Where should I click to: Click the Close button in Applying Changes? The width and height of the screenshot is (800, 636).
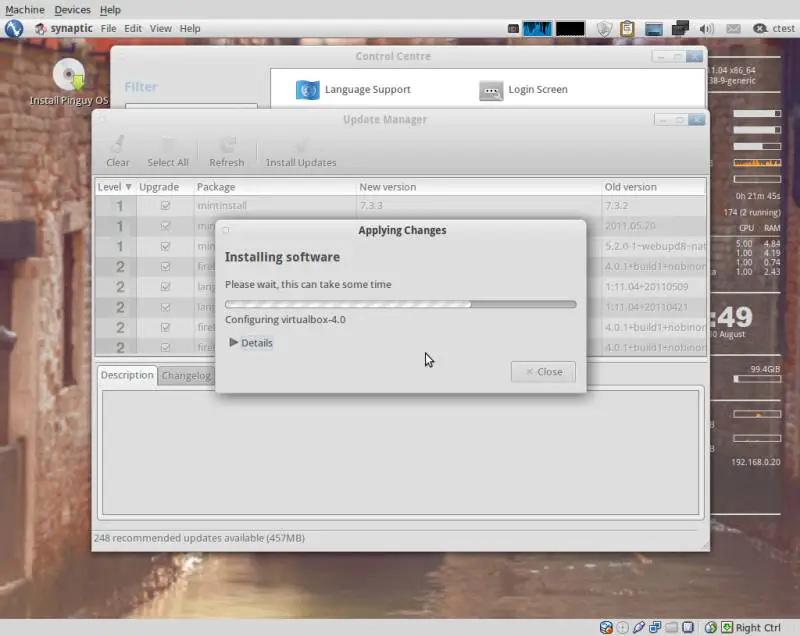click(543, 372)
